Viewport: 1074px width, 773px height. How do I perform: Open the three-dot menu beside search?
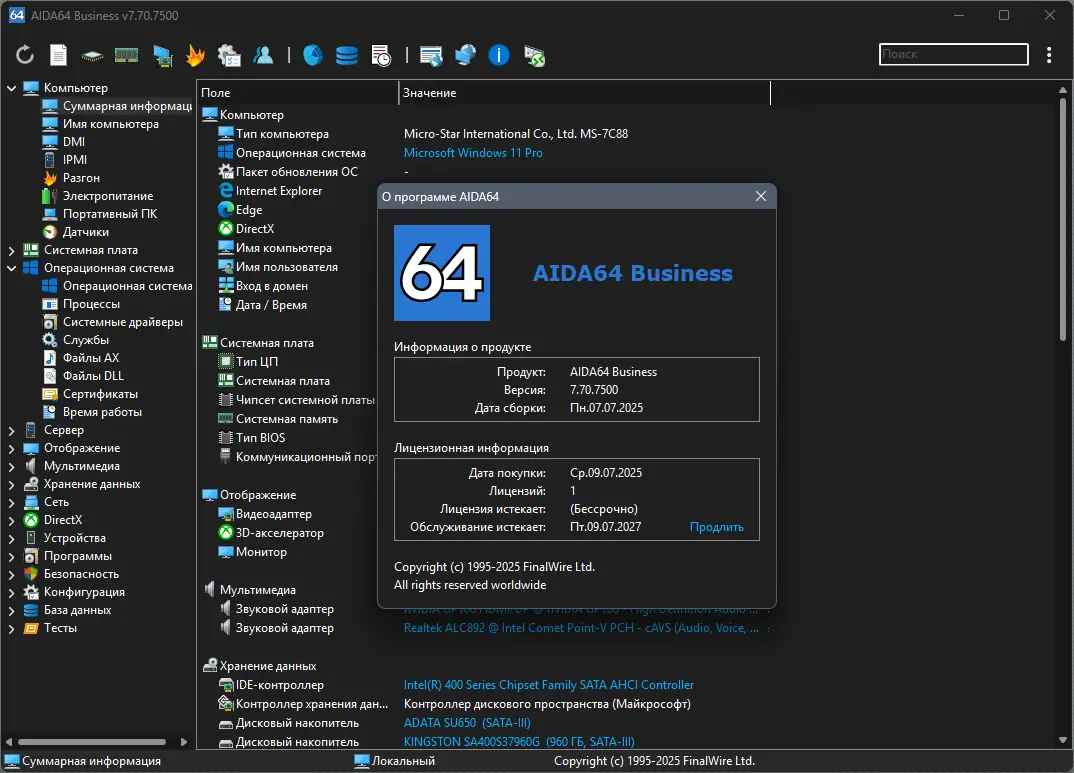(x=1049, y=55)
